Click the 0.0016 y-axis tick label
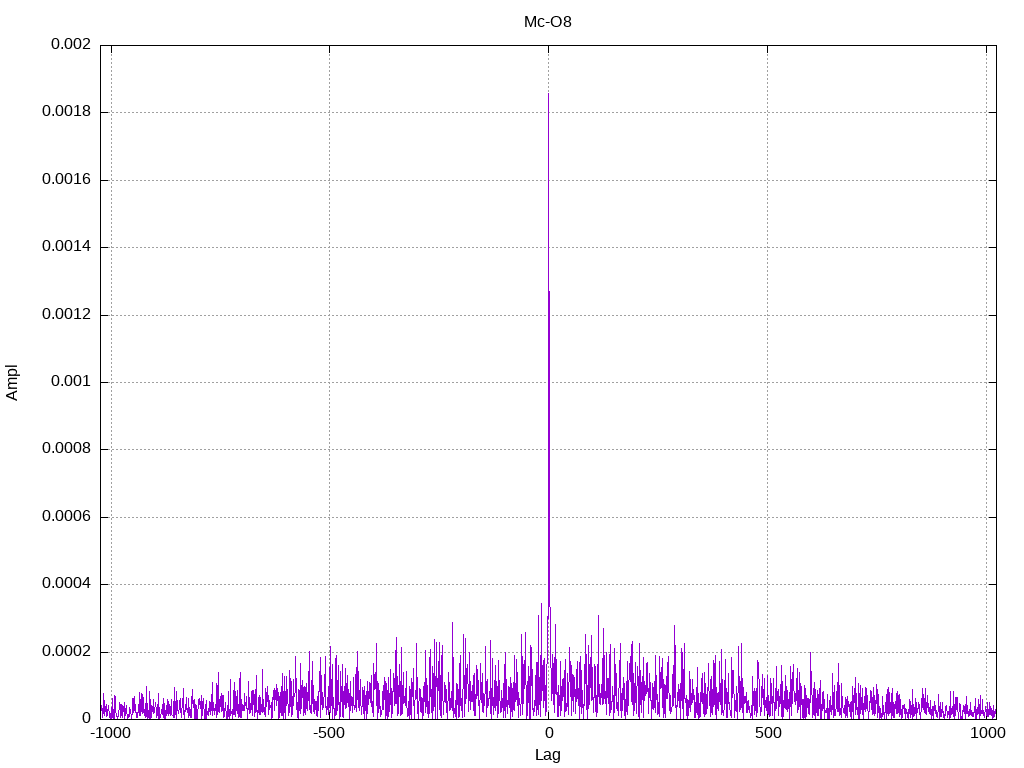 click(x=66, y=180)
